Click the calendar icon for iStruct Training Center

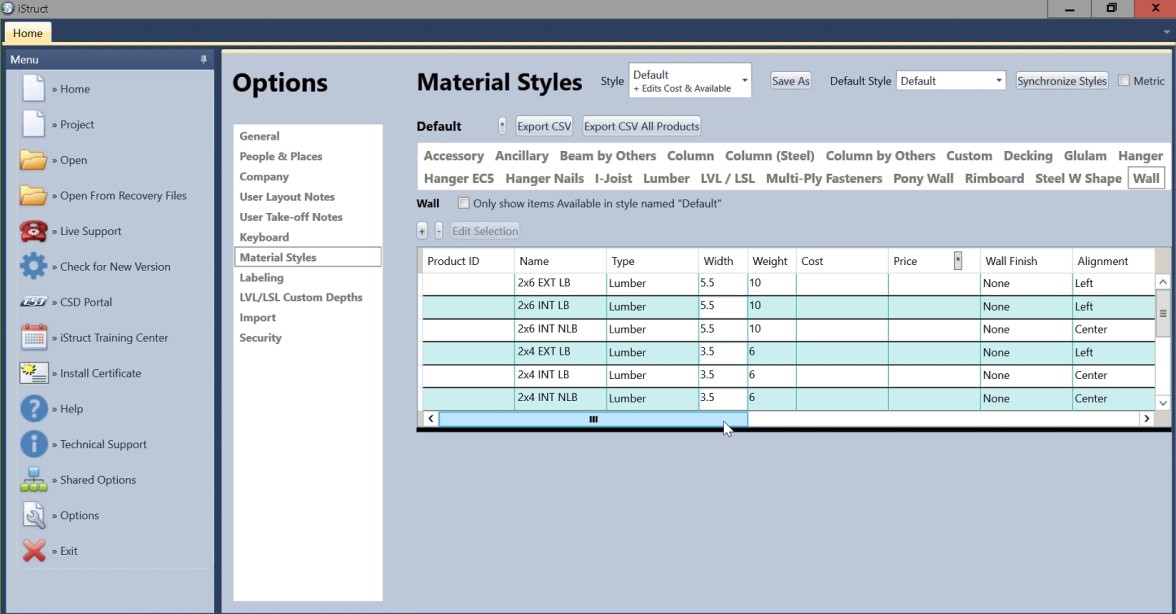34,338
